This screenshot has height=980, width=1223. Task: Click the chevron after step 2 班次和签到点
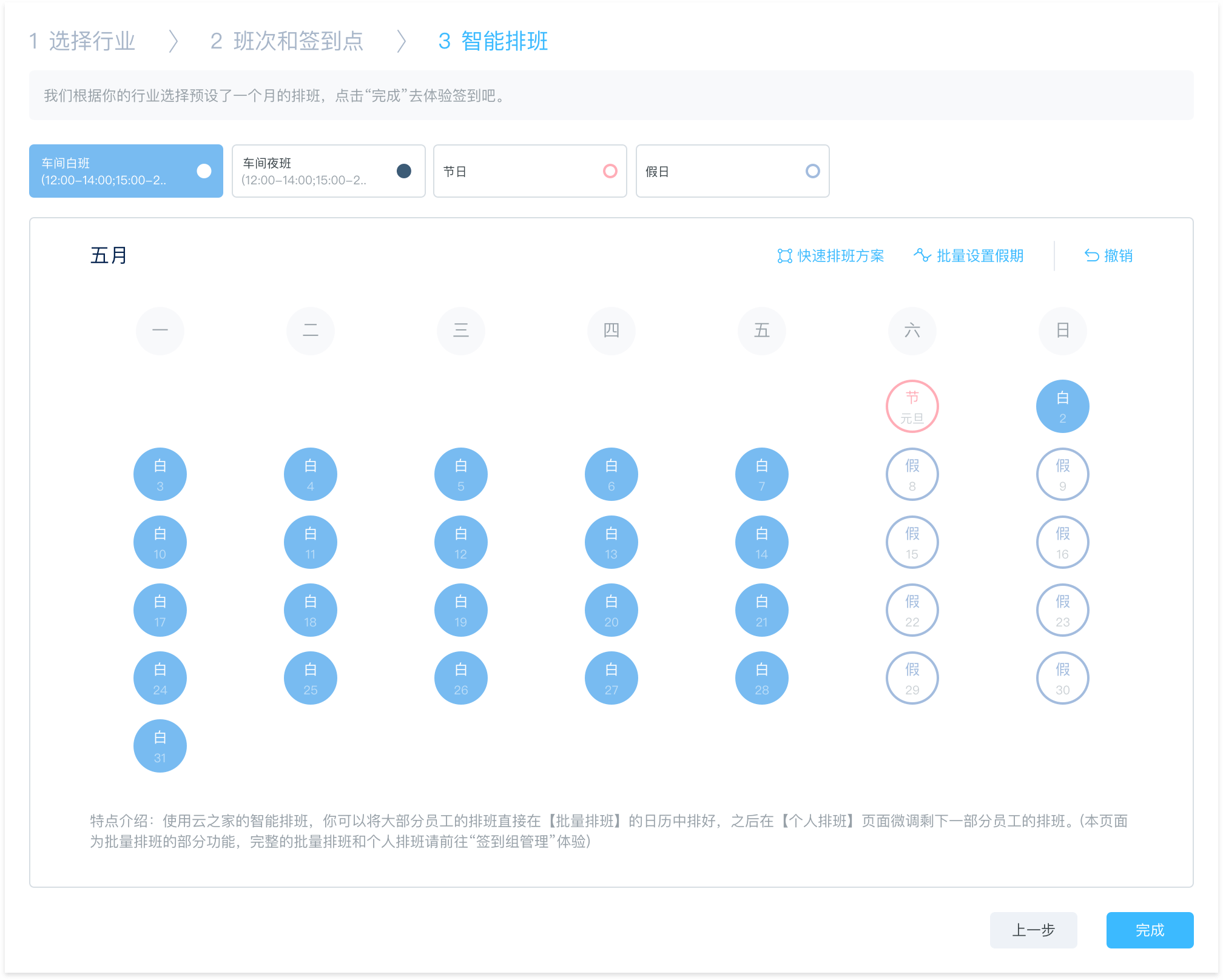401,41
